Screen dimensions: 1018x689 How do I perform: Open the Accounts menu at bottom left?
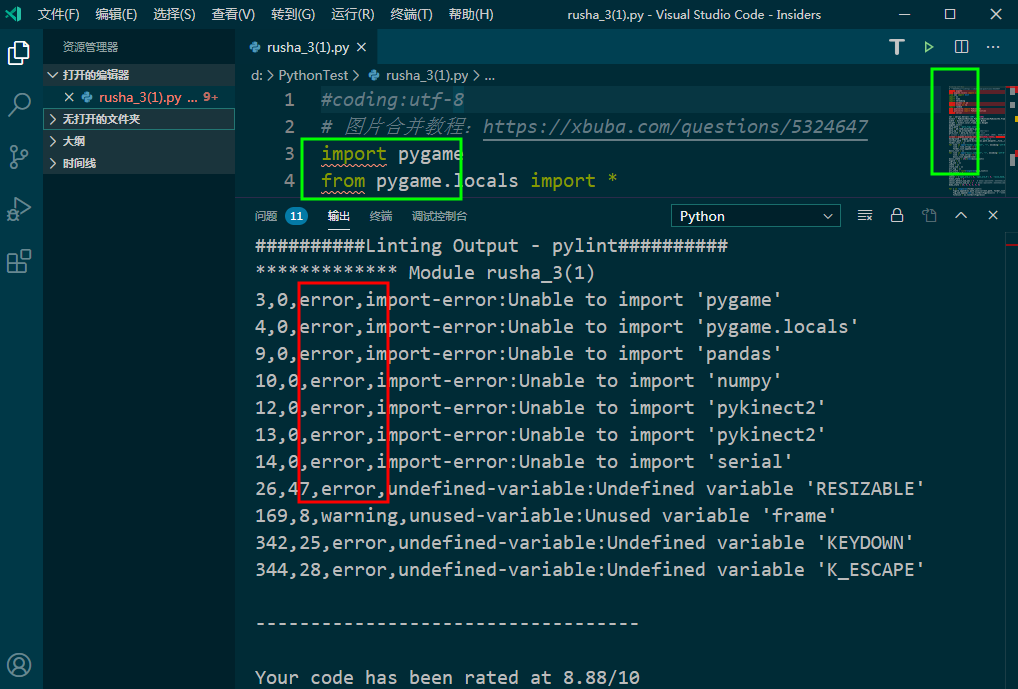click(19, 664)
